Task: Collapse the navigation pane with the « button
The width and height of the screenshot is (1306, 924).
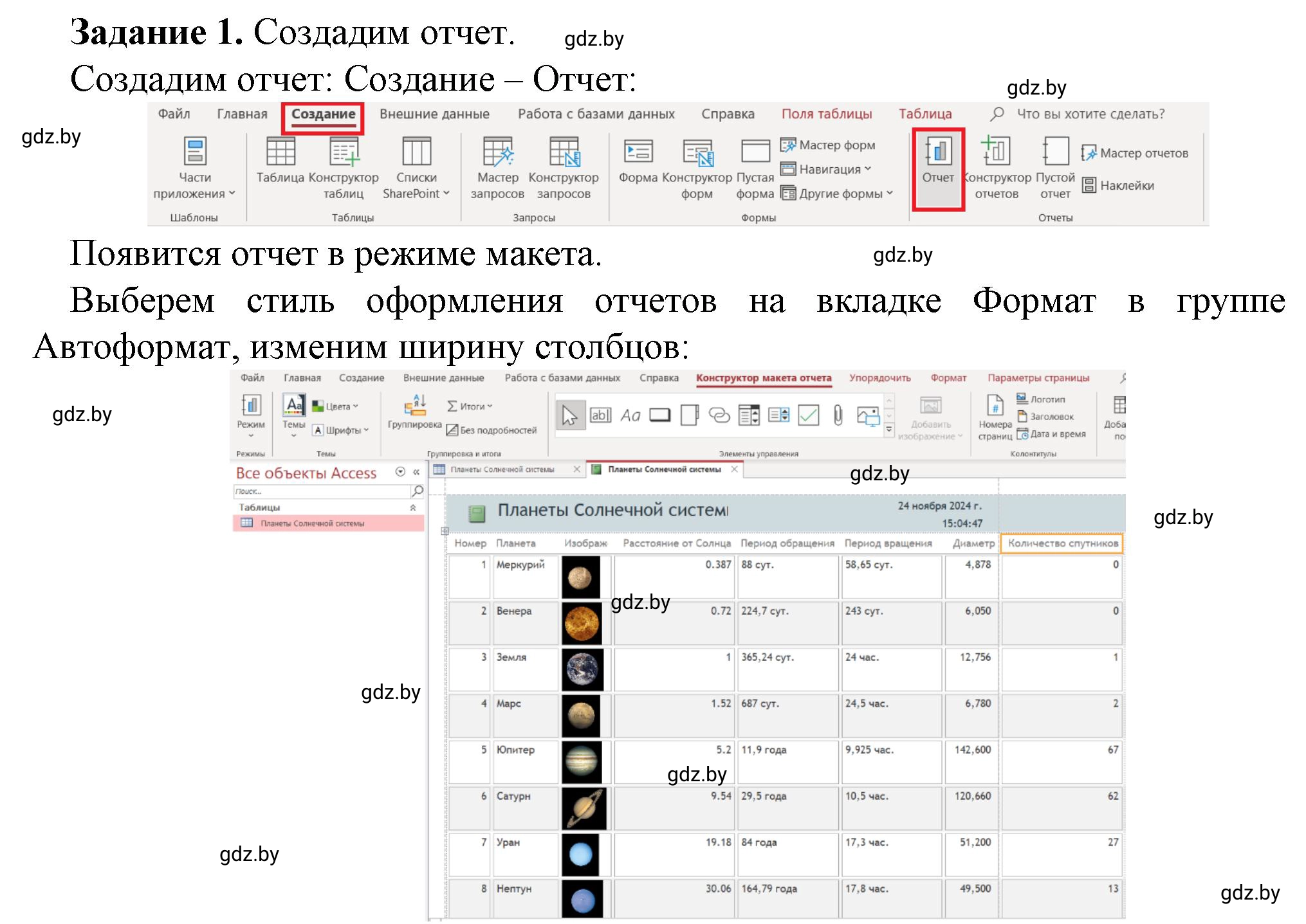Action: [416, 472]
